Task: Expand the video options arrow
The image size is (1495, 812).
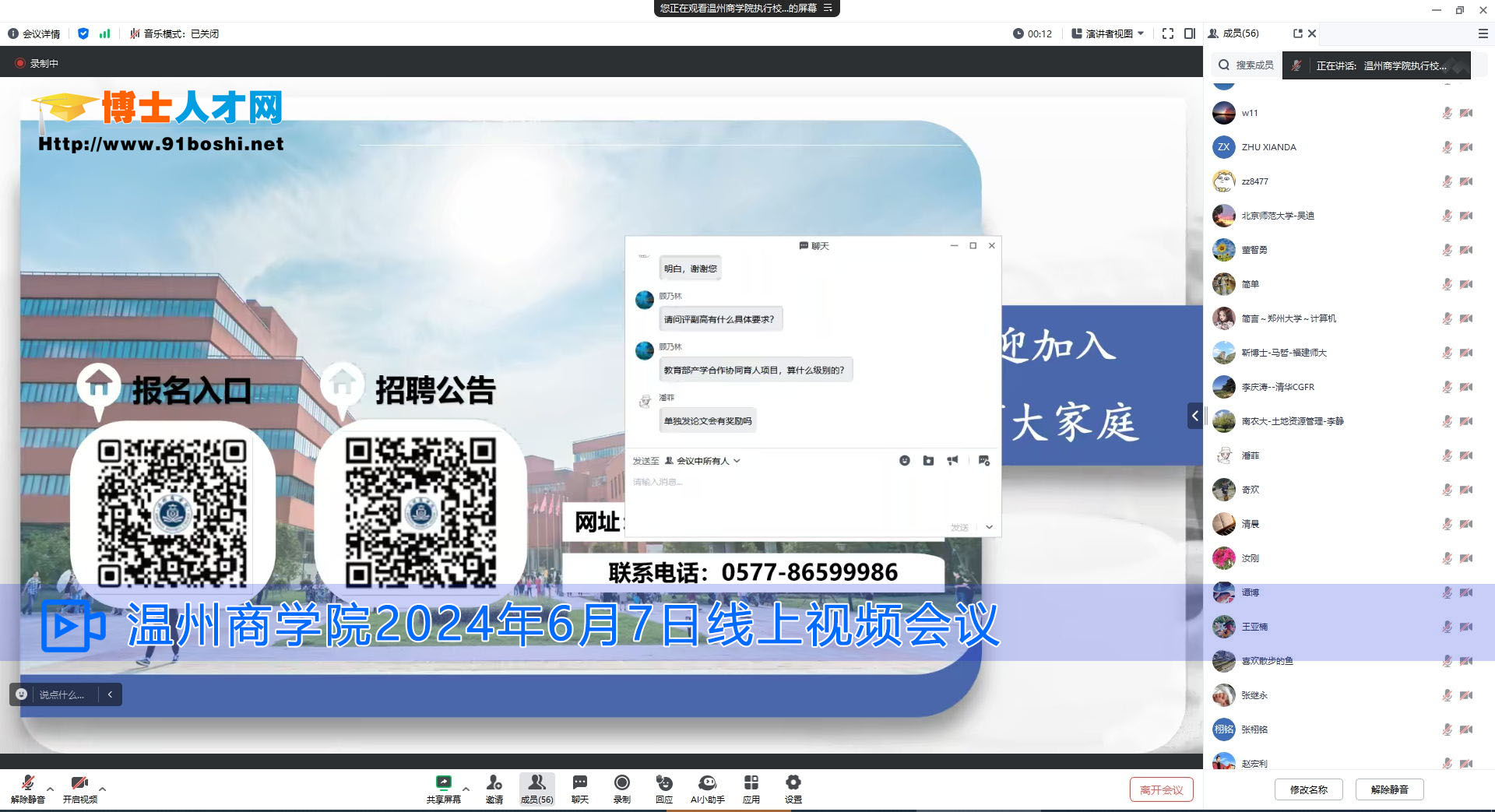Action: point(102,789)
